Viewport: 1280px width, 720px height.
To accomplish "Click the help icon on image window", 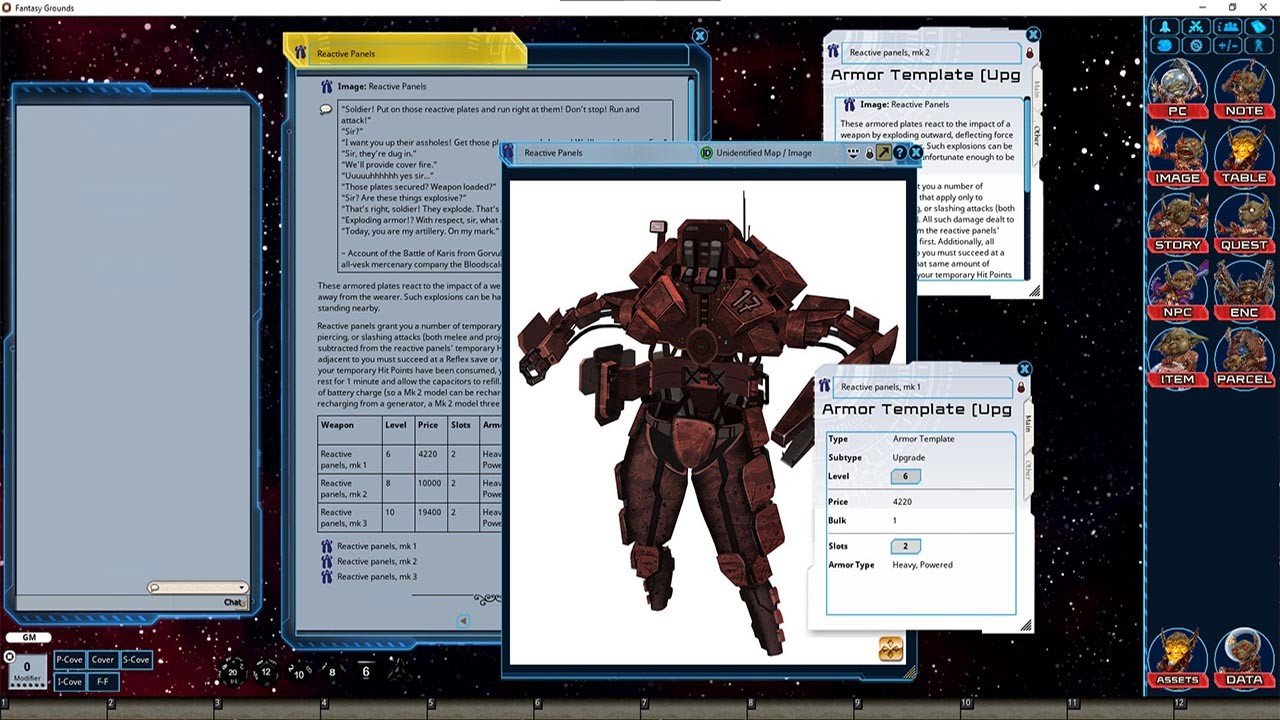I will click(x=899, y=153).
